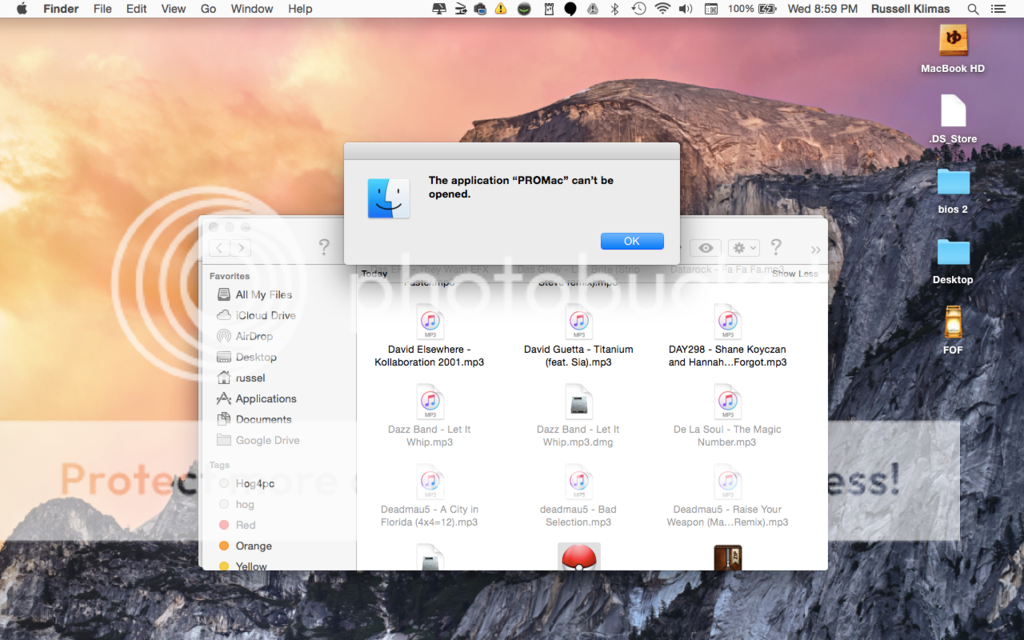Toggle Quick Look eye button in Finder toolbar
The image size is (1024, 640).
coord(706,248)
